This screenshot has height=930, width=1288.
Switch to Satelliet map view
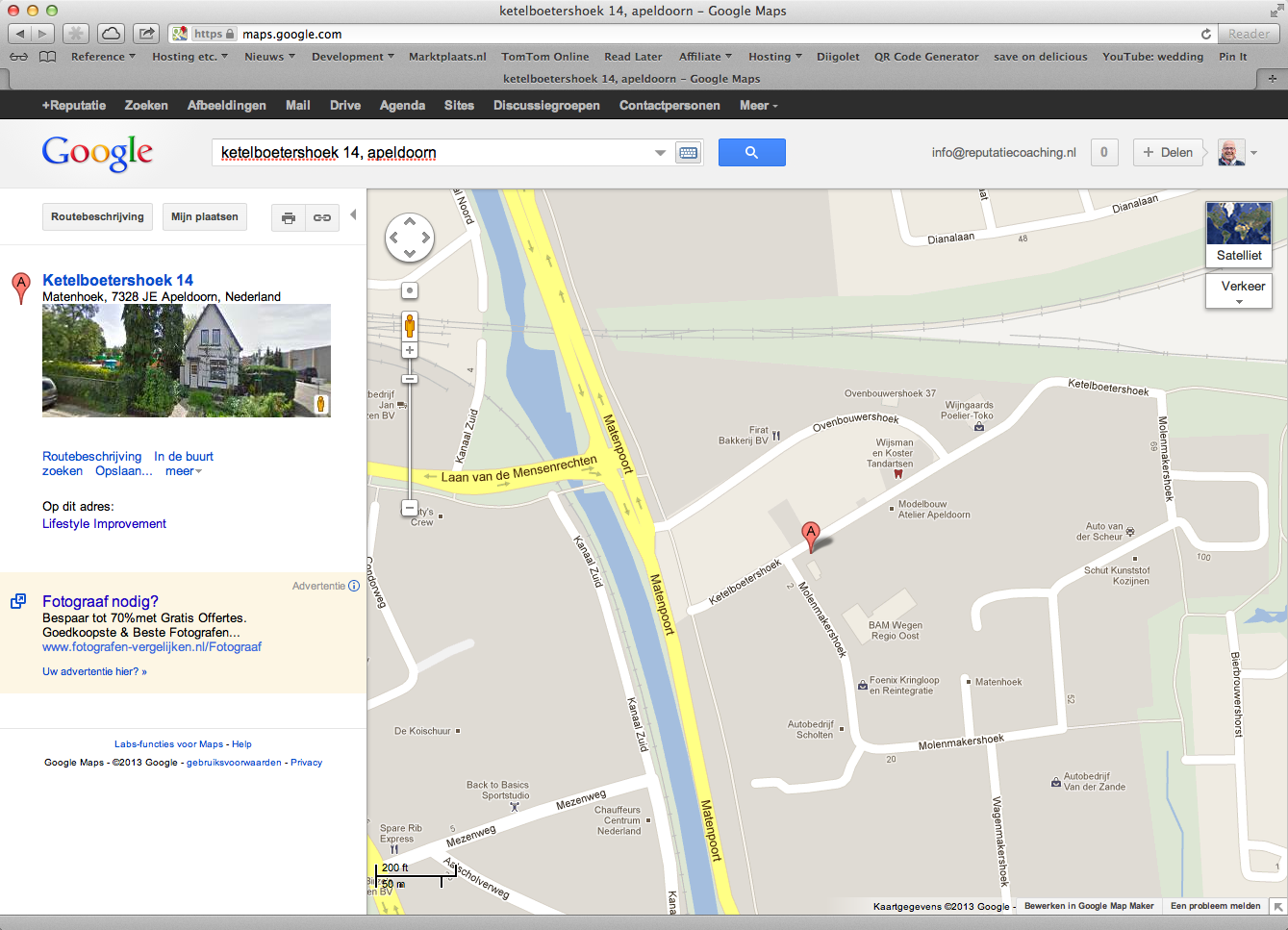click(x=1238, y=234)
